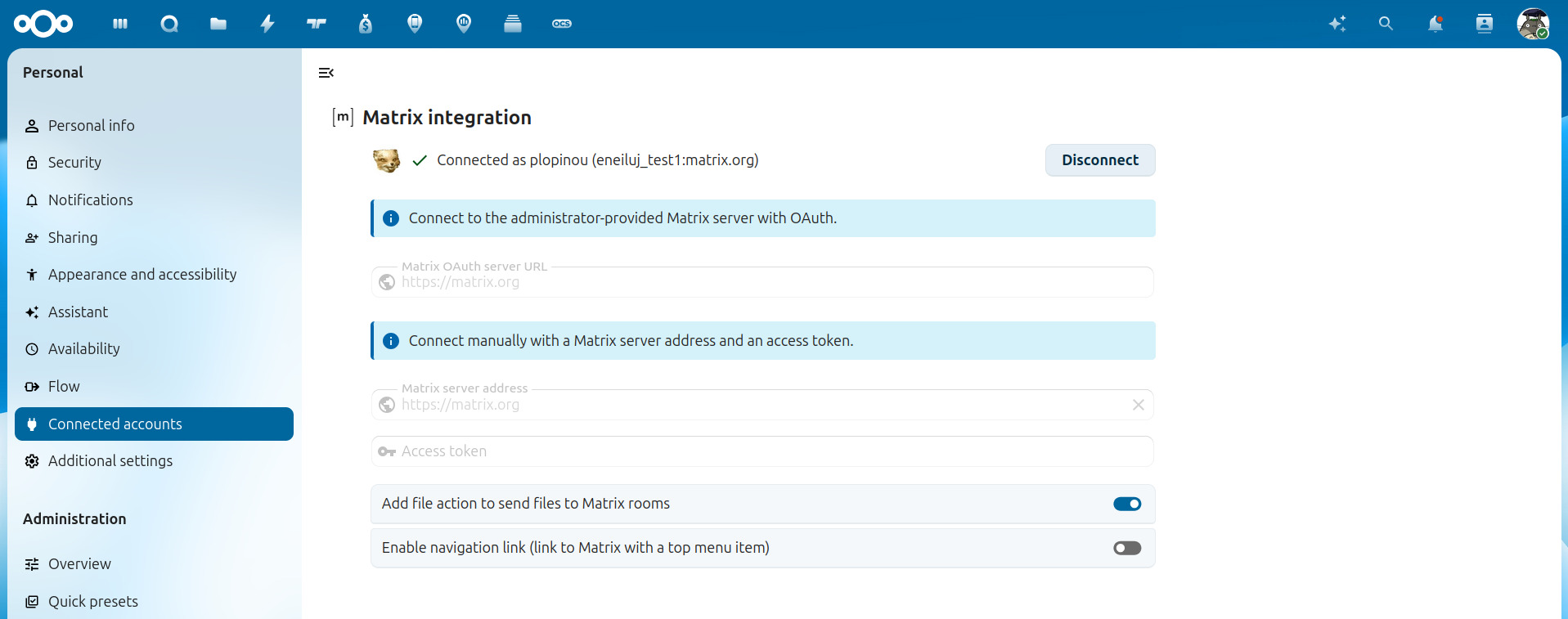
Task: Click the Matrix [m] logo icon
Action: pos(344,117)
